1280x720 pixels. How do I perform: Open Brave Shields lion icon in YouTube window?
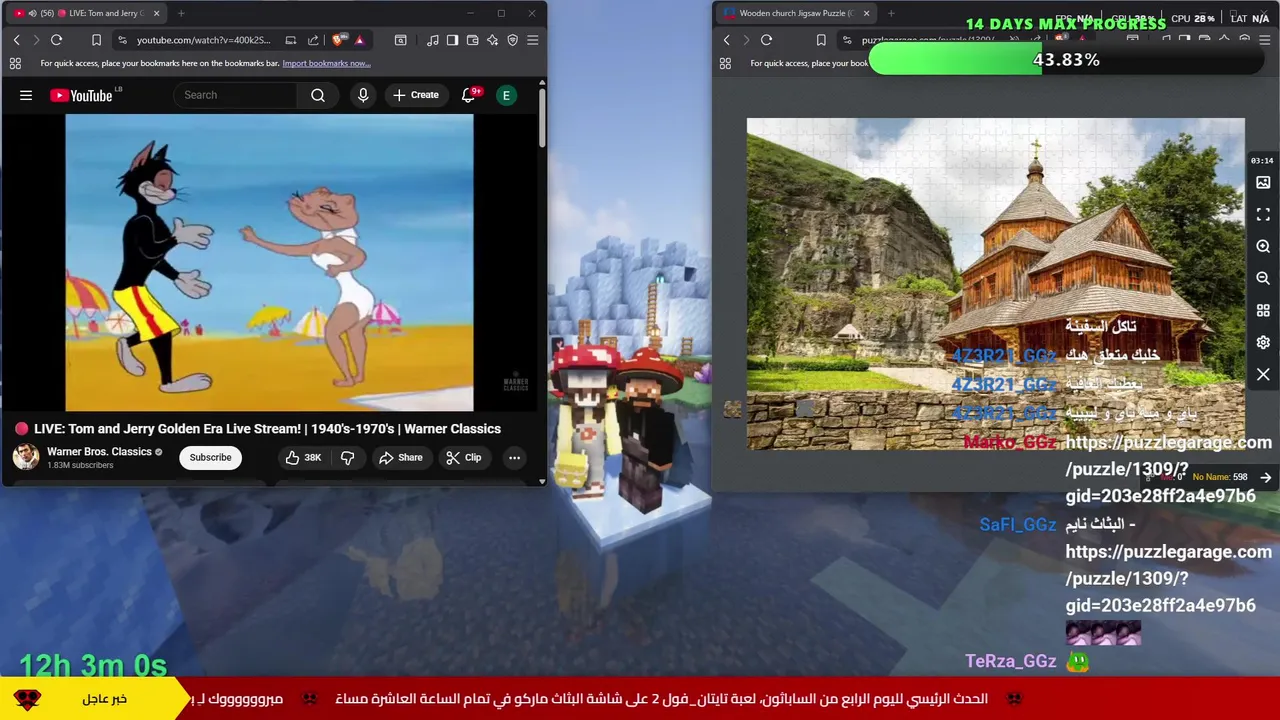click(338, 40)
